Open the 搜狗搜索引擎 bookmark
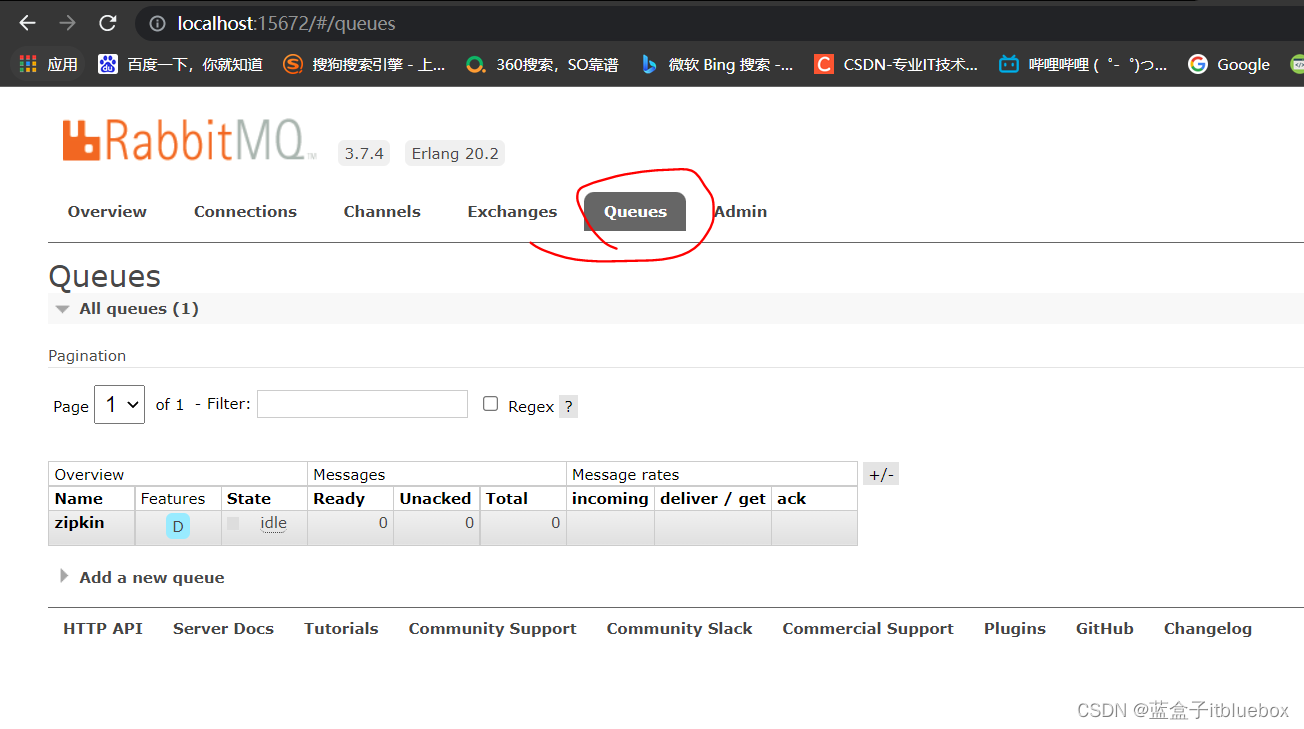The width and height of the screenshot is (1304, 729). 365,64
